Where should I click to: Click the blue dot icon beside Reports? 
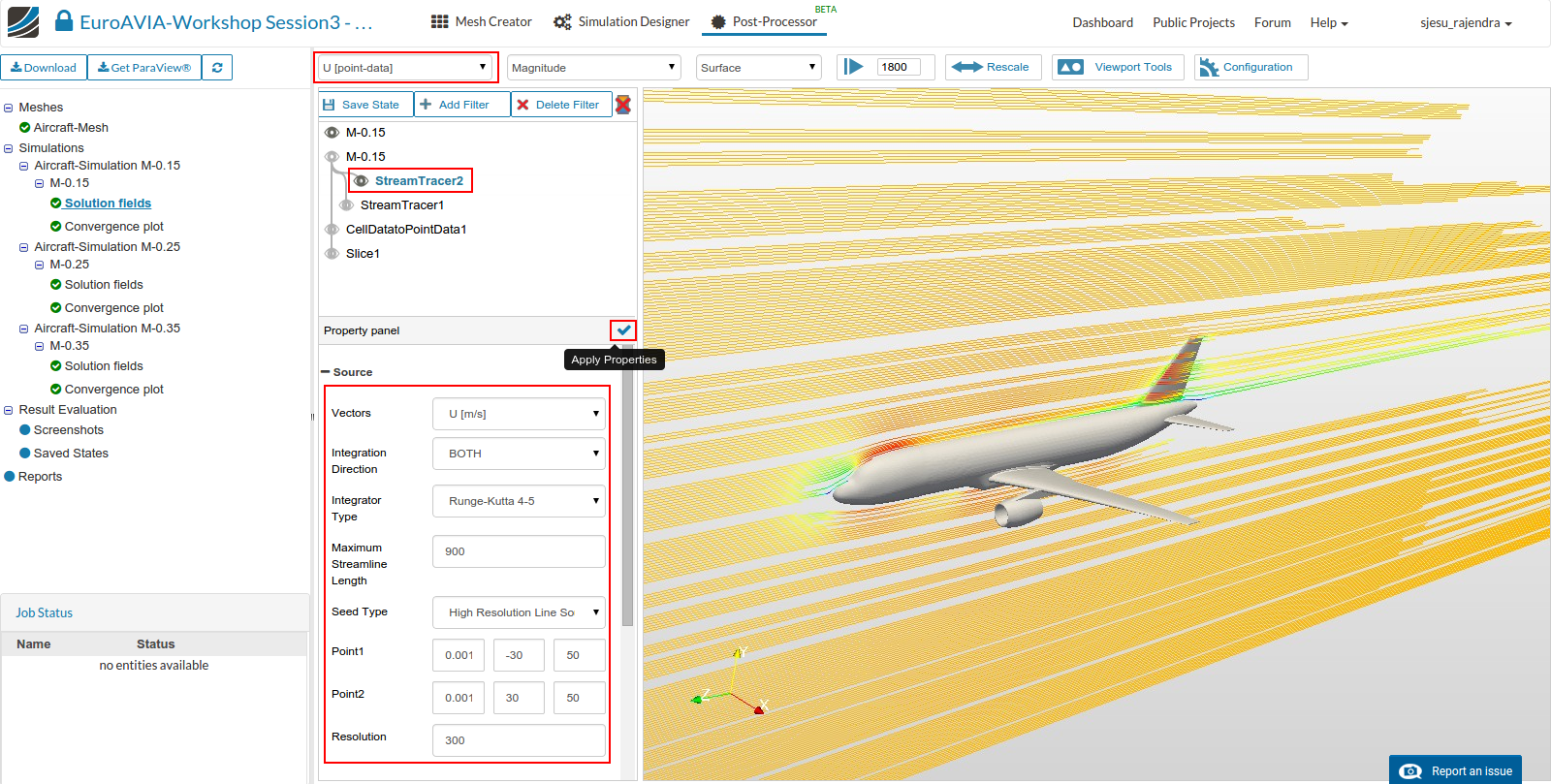coord(10,476)
